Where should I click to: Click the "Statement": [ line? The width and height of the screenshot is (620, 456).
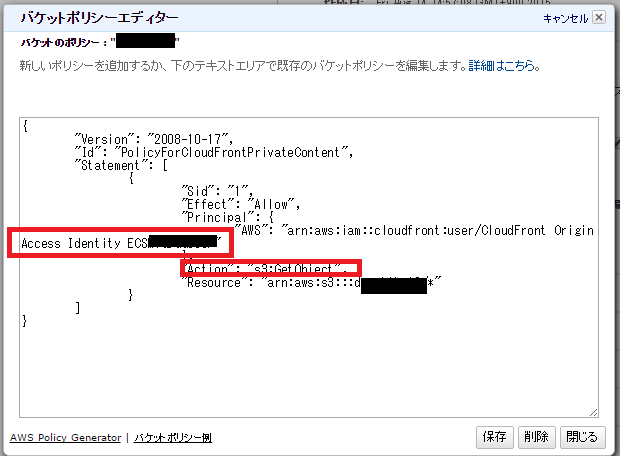121,165
